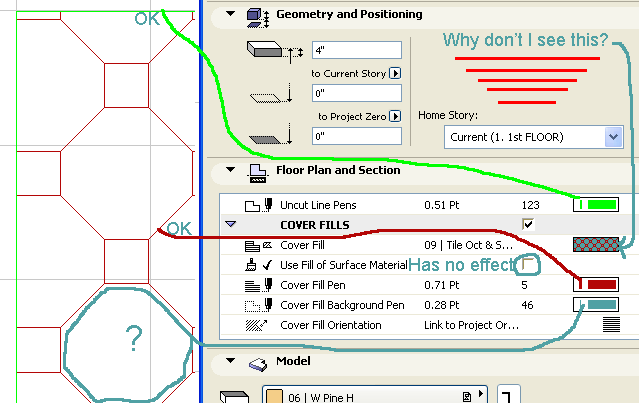Click the '09 | Tile Oct & S...' fill value
This screenshot has height=403, width=639.
468,245
